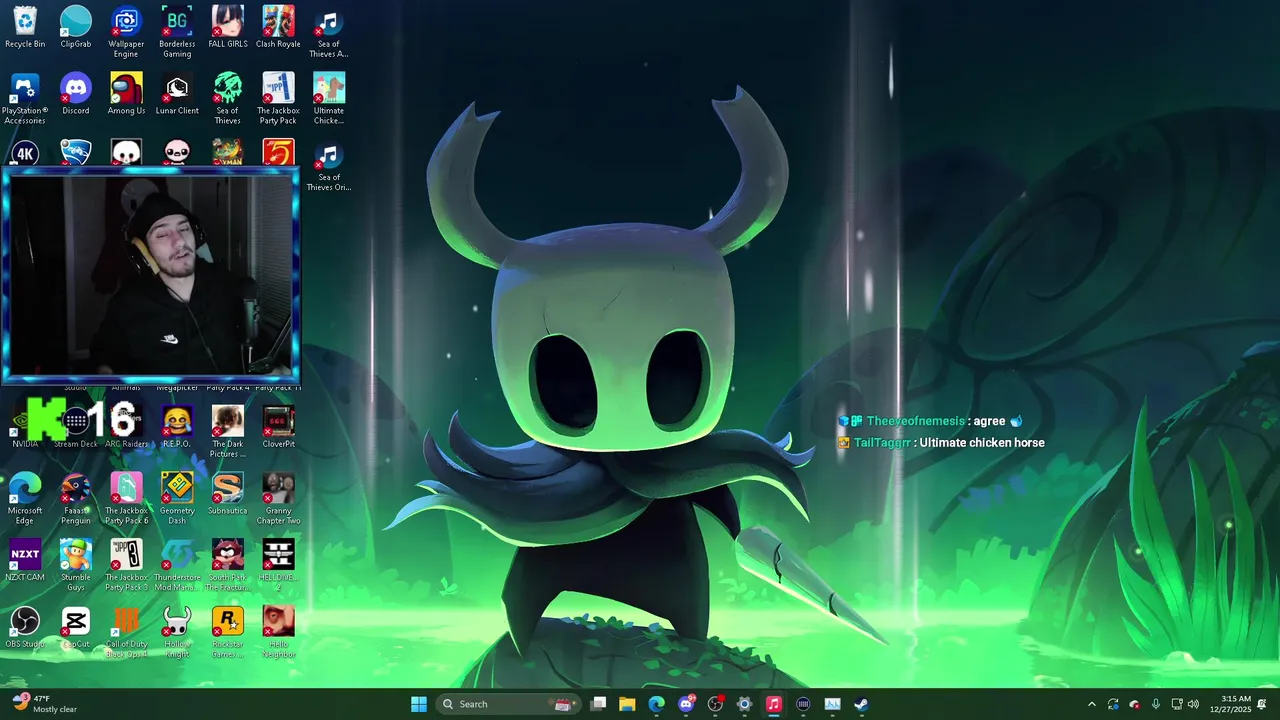Open Settings gear in the taskbar
This screenshot has width=1280, height=720.
coord(744,704)
